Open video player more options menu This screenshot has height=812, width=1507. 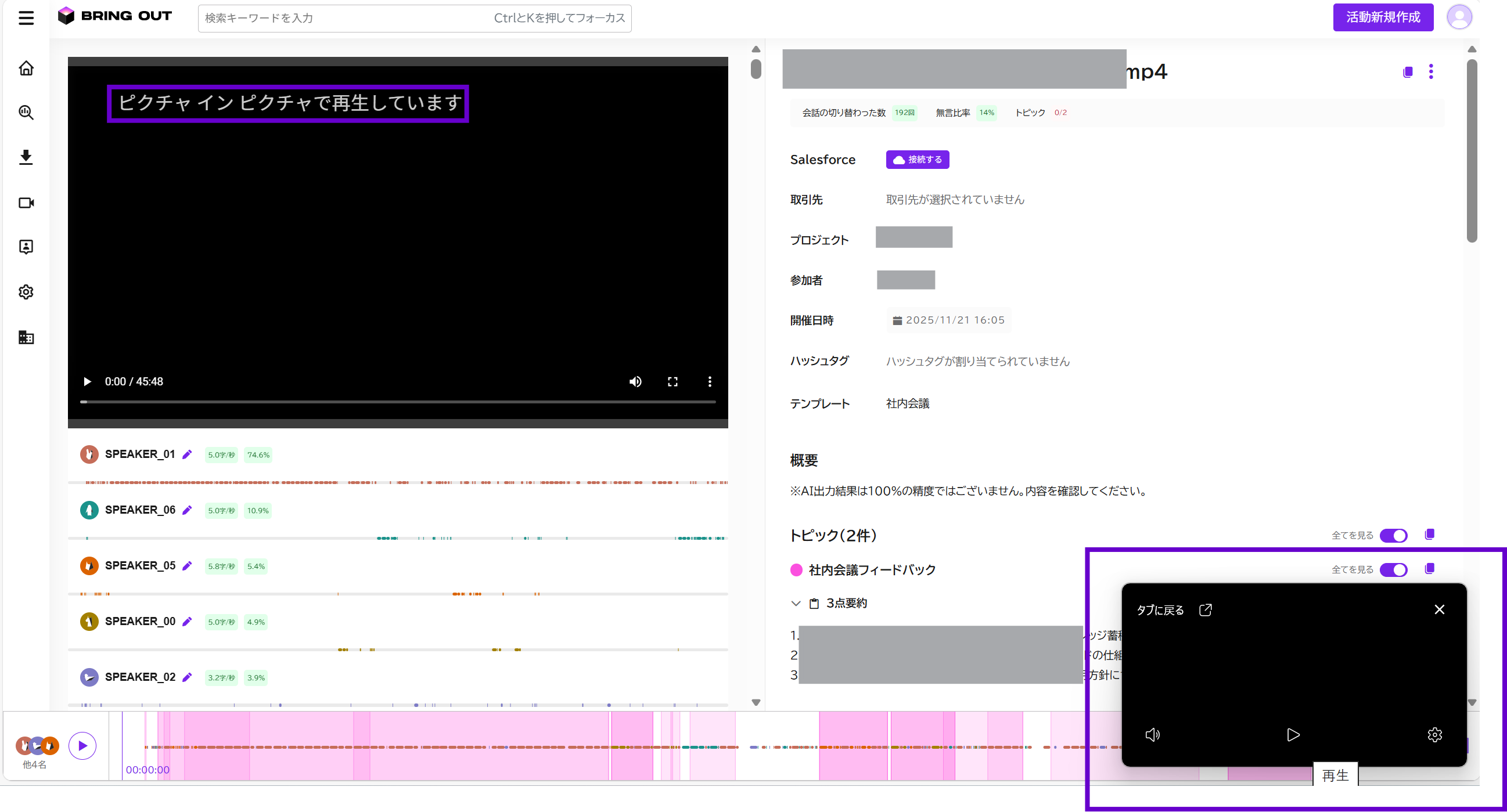(710, 382)
